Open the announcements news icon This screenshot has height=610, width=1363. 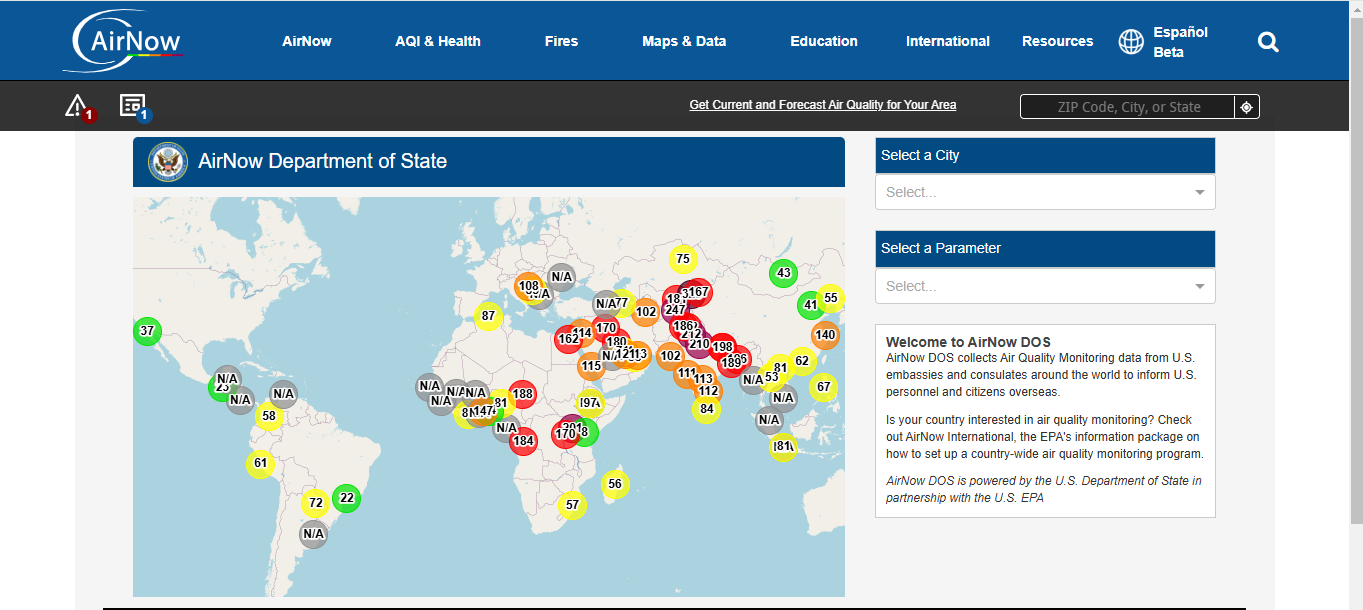(x=134, y=106)
